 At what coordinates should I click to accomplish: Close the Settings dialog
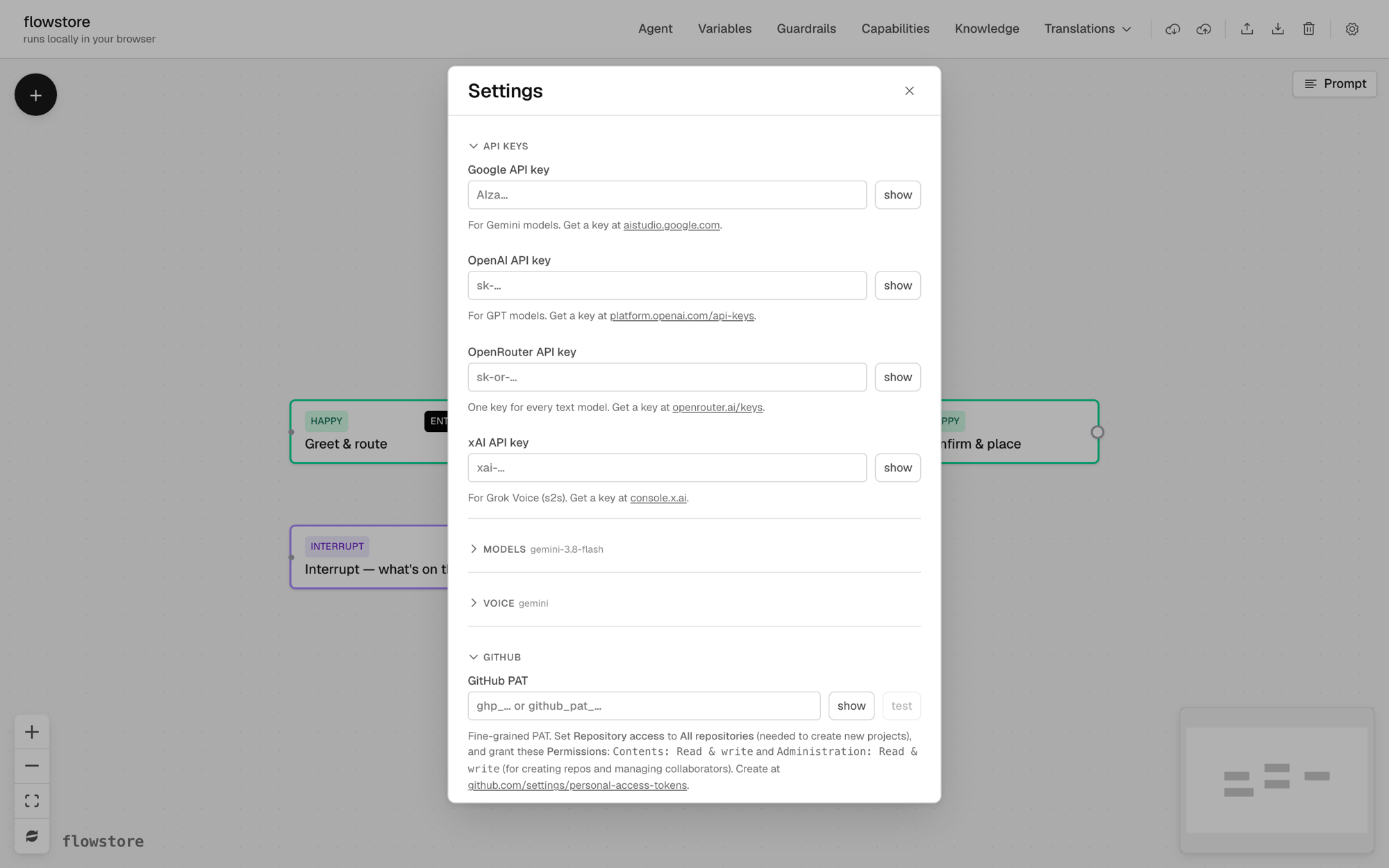909,91
